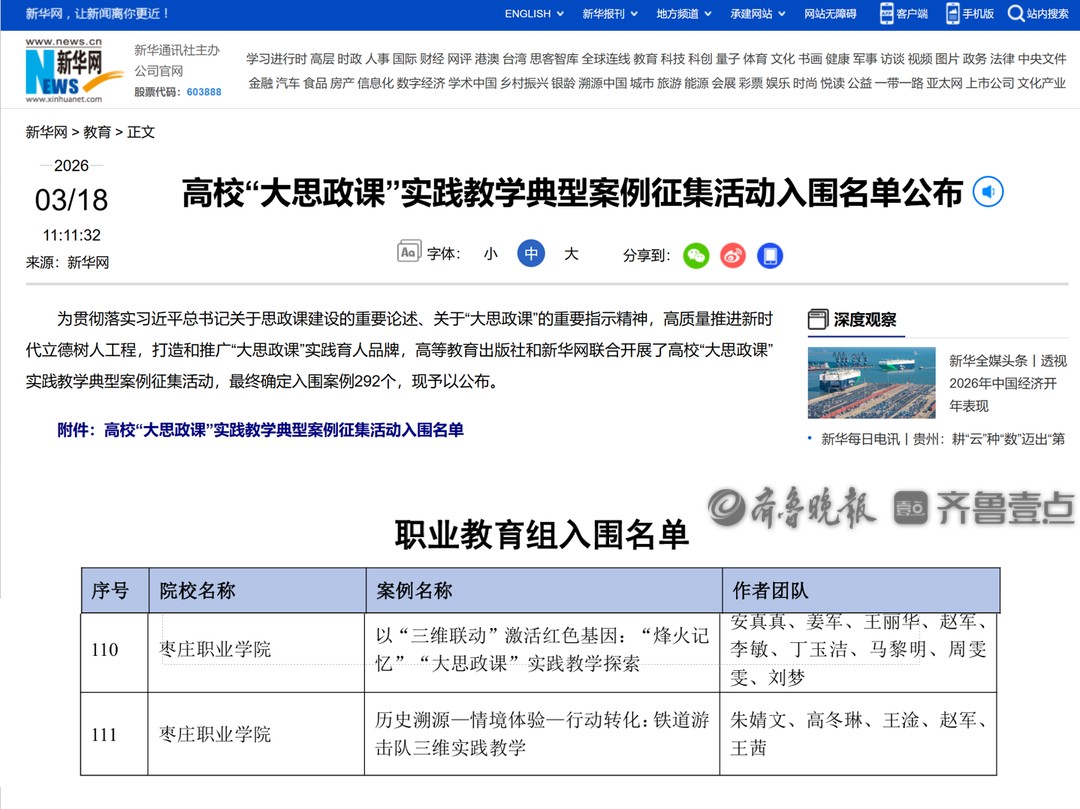Open the cargo port news thumbnail
This screenshot has height=809, width=1080.
(x=871, y=382)
